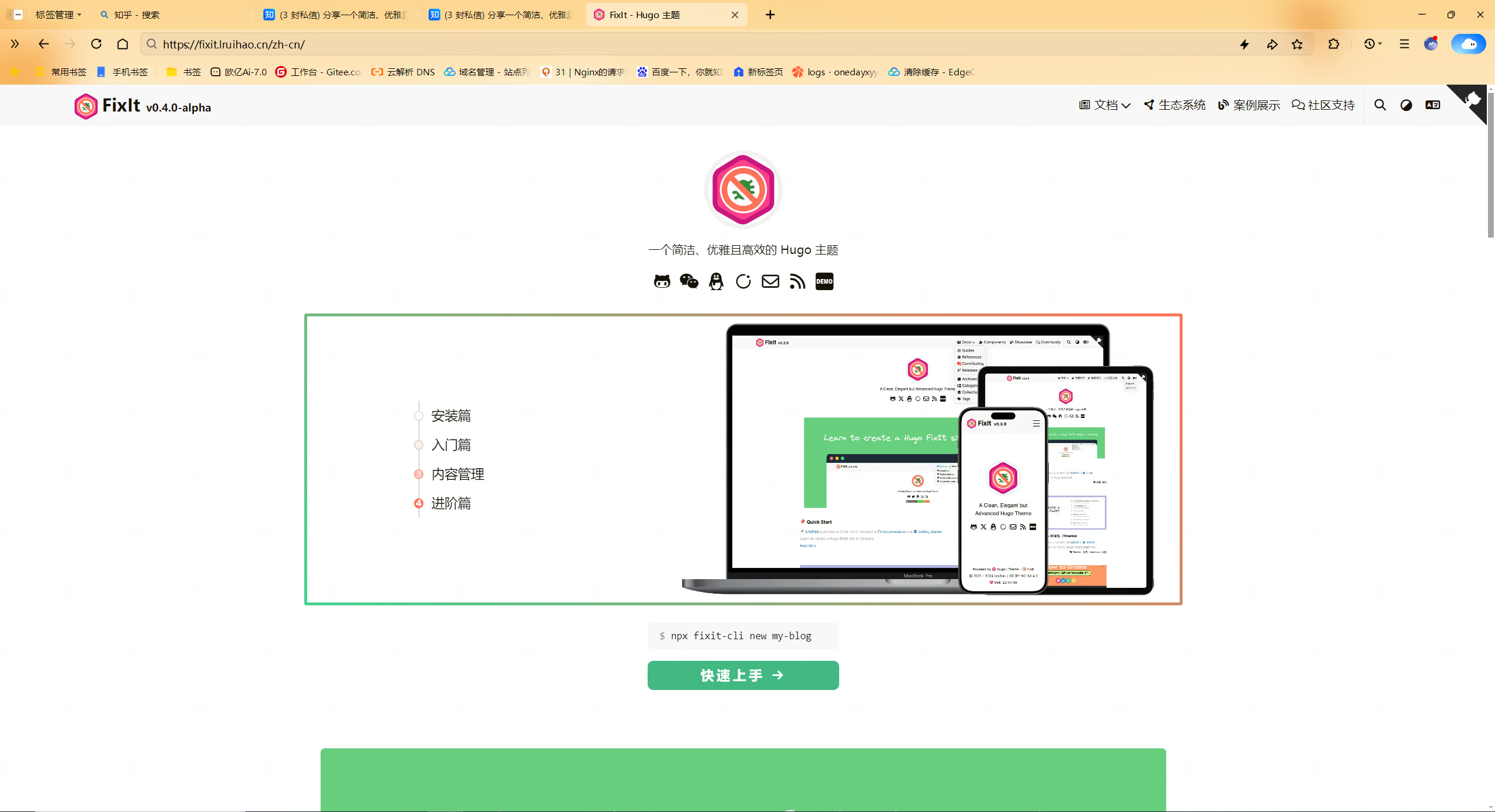
Task: Click the lightning speed mode icon
Action: 1244,44
